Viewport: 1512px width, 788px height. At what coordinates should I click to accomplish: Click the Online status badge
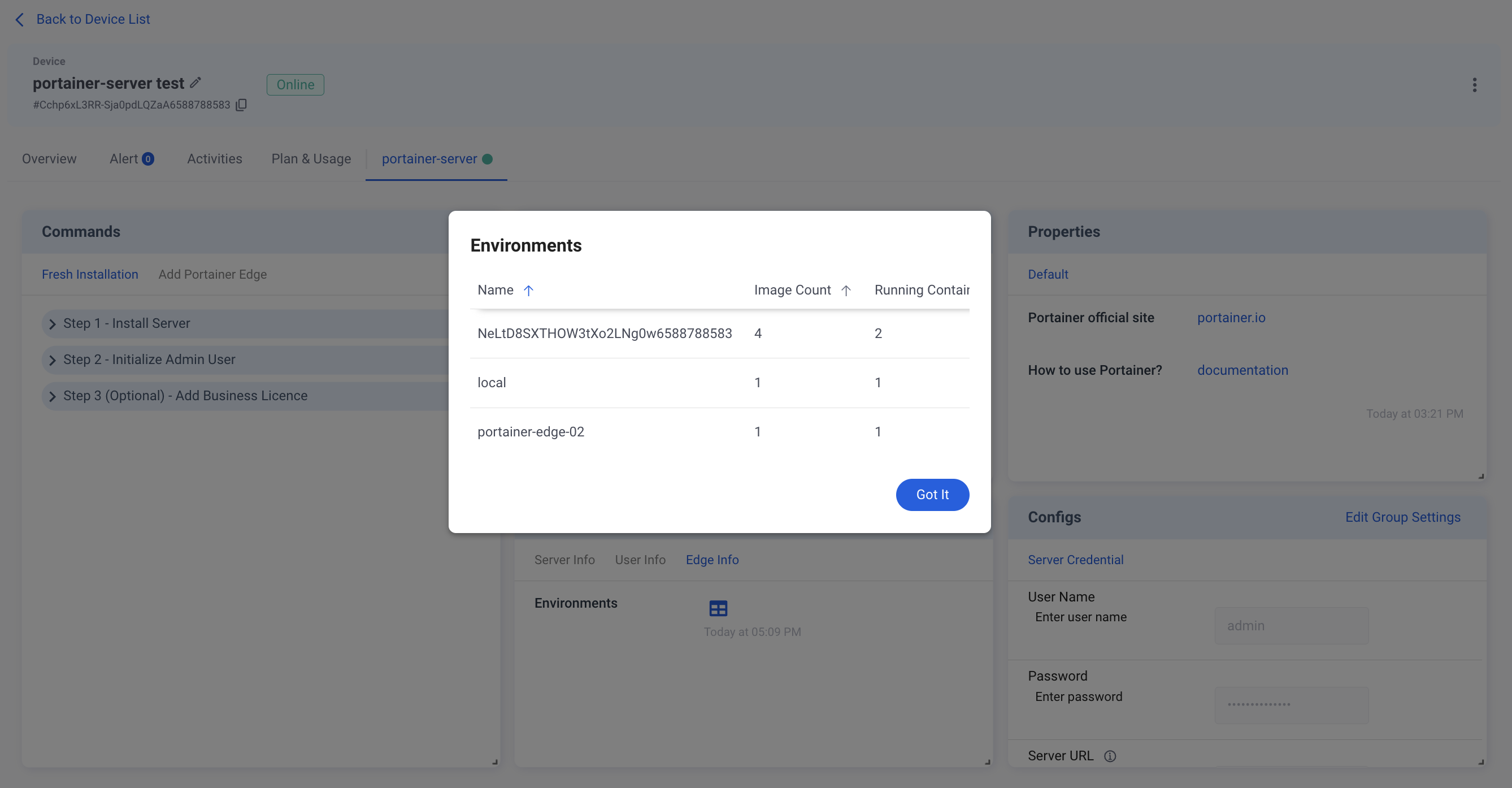(x=296, y=85)
